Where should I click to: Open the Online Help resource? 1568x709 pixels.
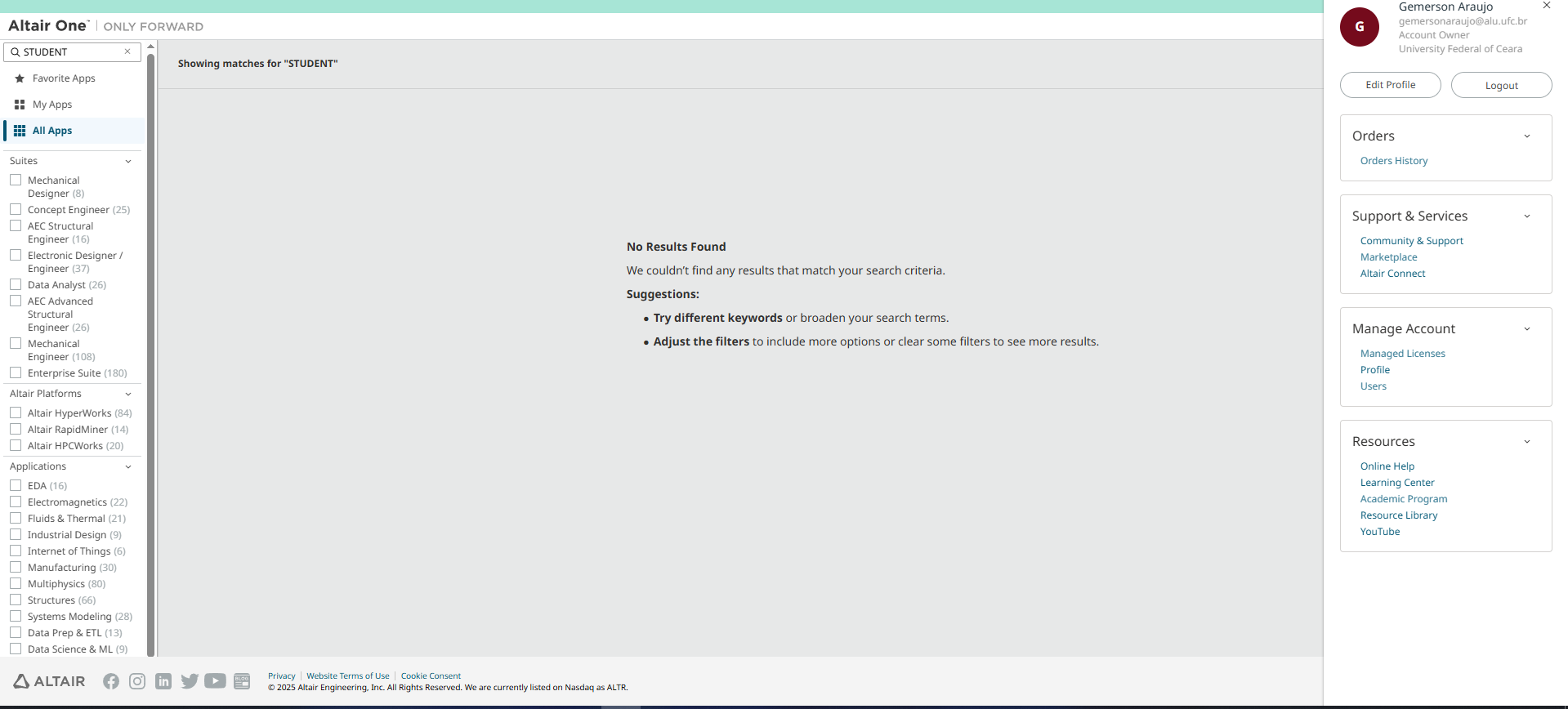[1387, 466]
